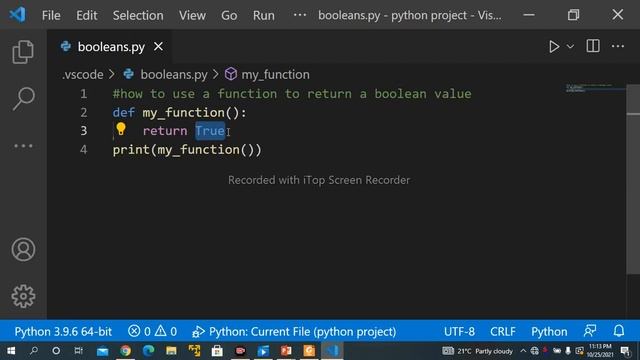Show hidden system tray icons chevron

pyautogui.click(x=523, y=351)
